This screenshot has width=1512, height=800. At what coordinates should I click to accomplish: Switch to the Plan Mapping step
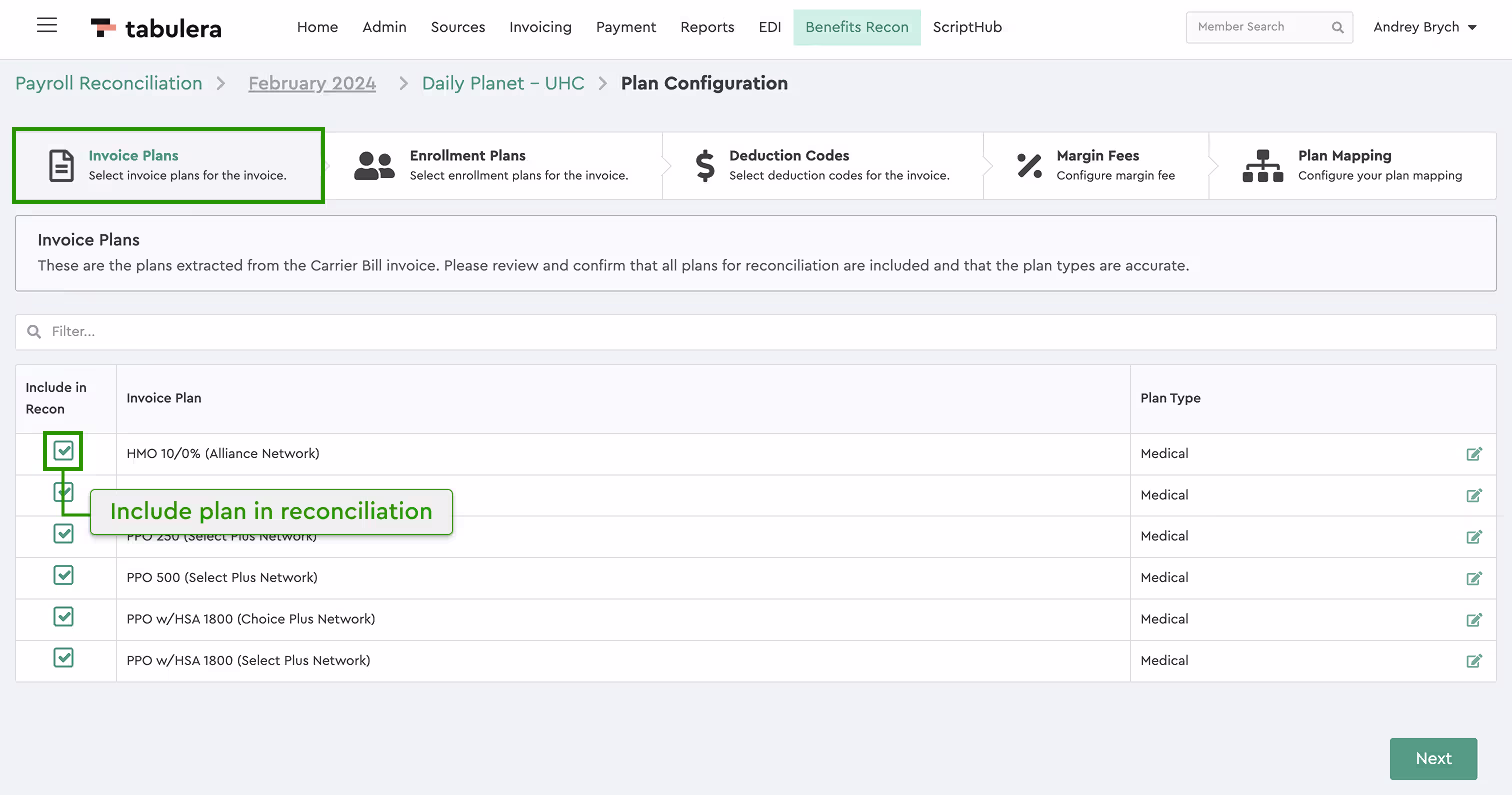coord(1352,166)
